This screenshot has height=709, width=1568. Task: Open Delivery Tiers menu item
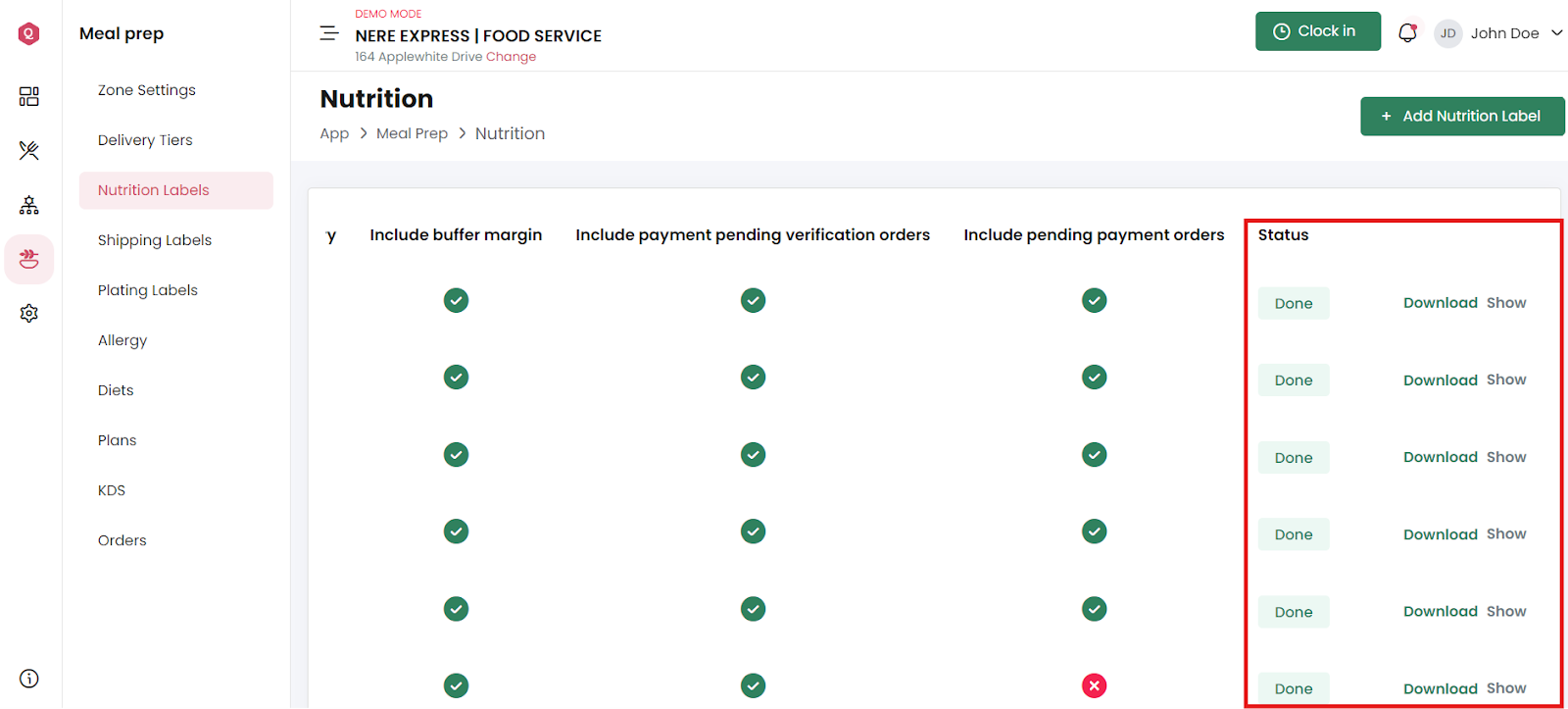(x=145, y=140)
